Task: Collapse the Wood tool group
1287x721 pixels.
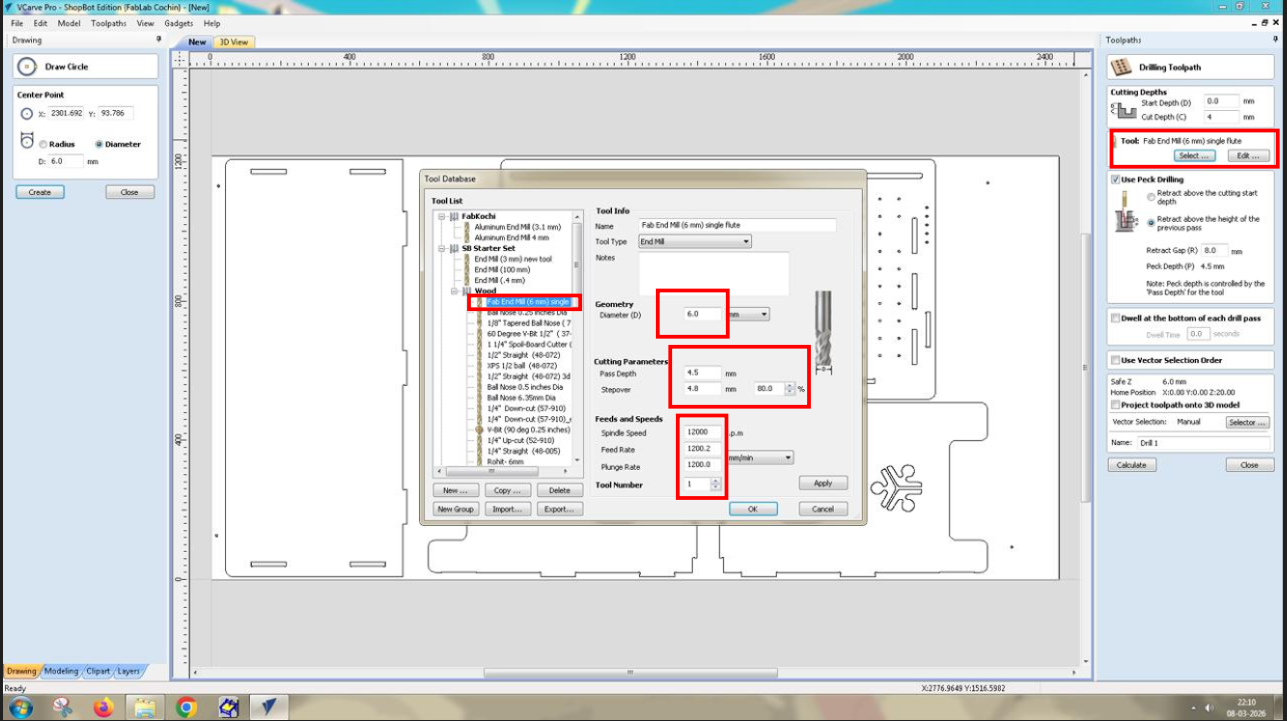Action: tap(454, 291)
